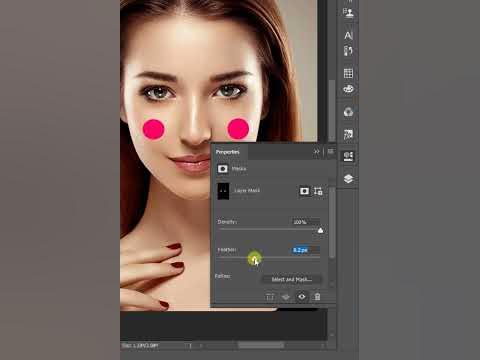This screenshot has width=480, height=360.
Task: Select the Properties tab
Action: pyautogui.click(x=228, y=152)
